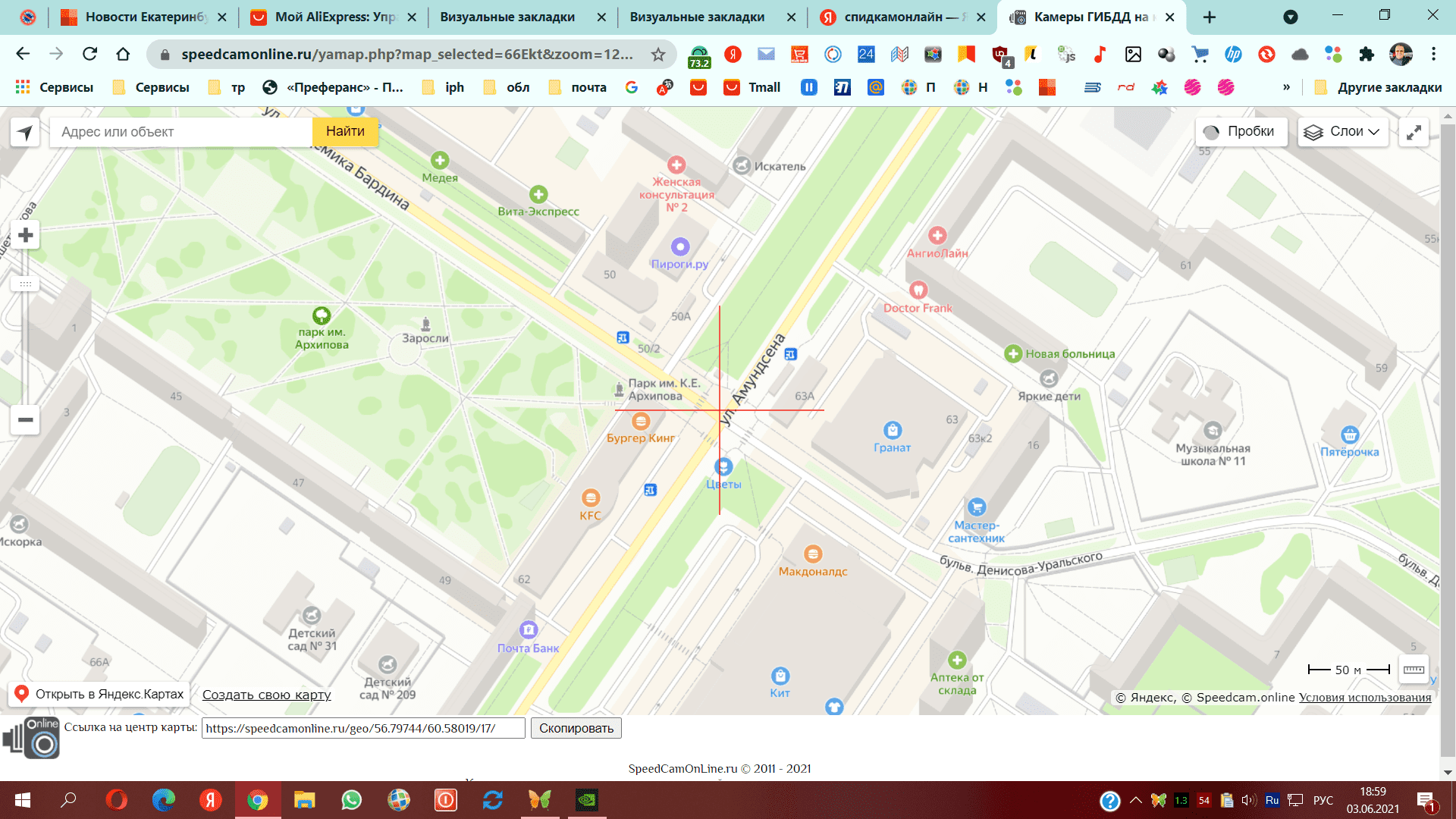
Task: Select the KFC marker on the map
Action: click(x=591, y=498)
